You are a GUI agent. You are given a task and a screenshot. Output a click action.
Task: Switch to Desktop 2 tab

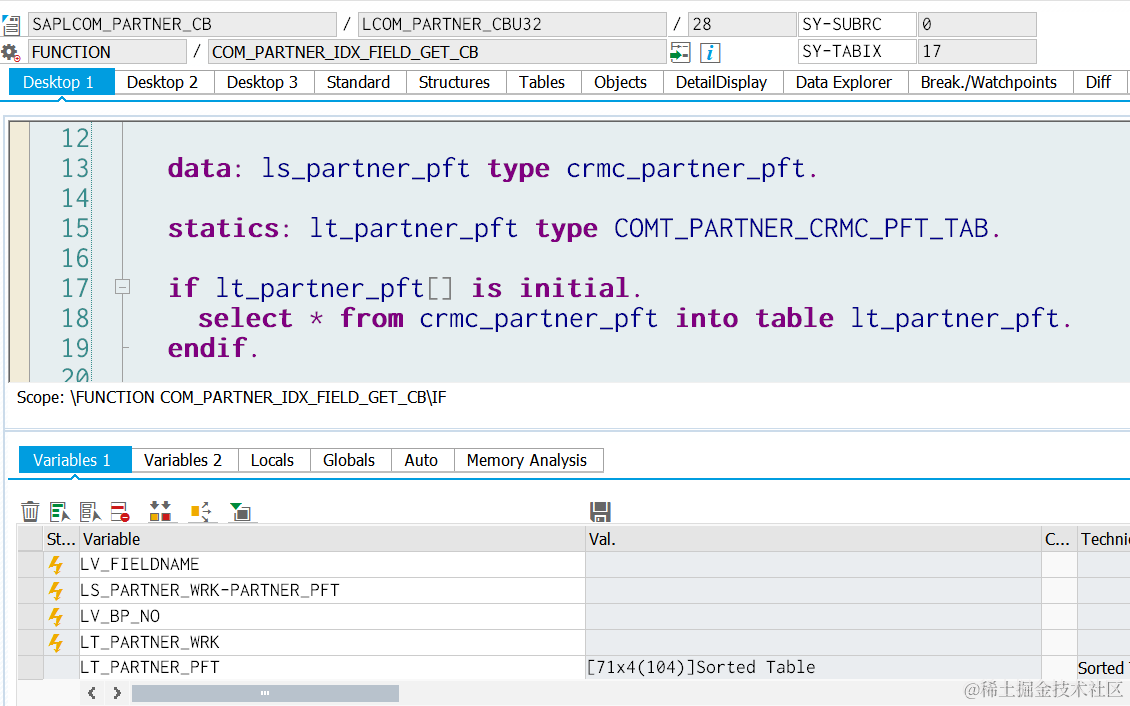(x=163, y=82)
